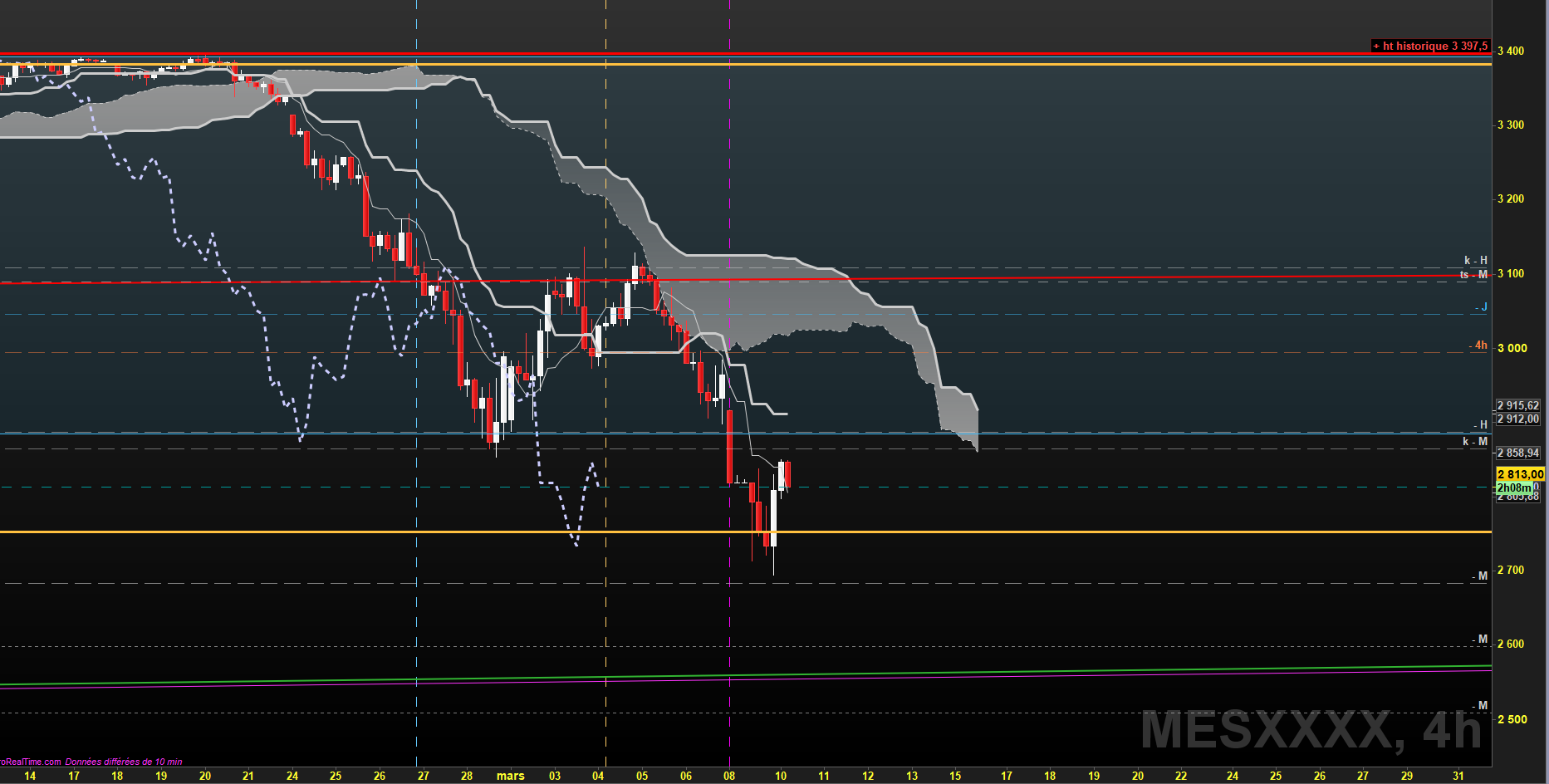Click the 2 912,00 price label
Screen dimensions: 1549x784
[x=1518, y=419]
